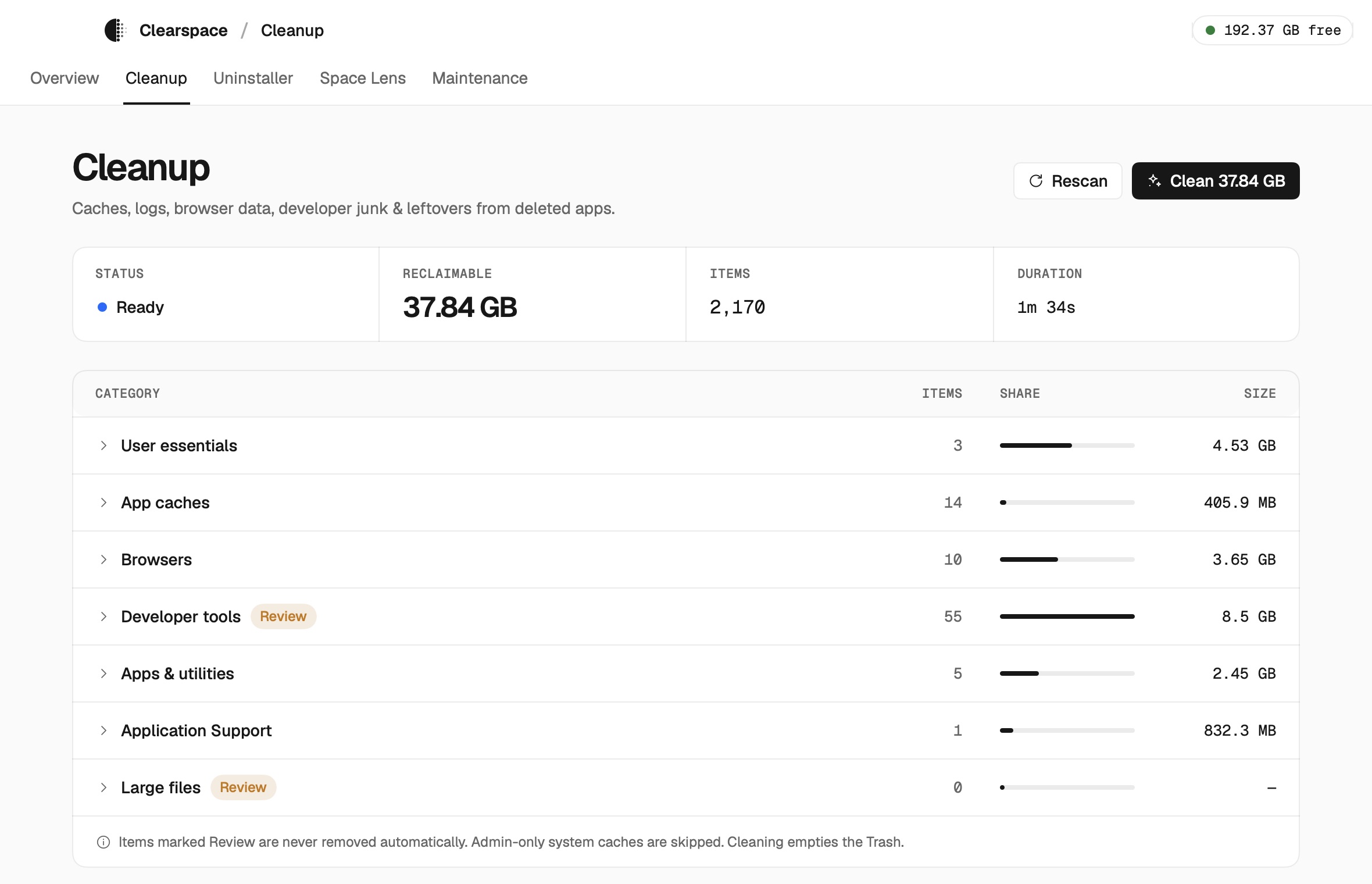Click the 8.5 GB size value
The image size is (1372, 884).
[1249, 616]
